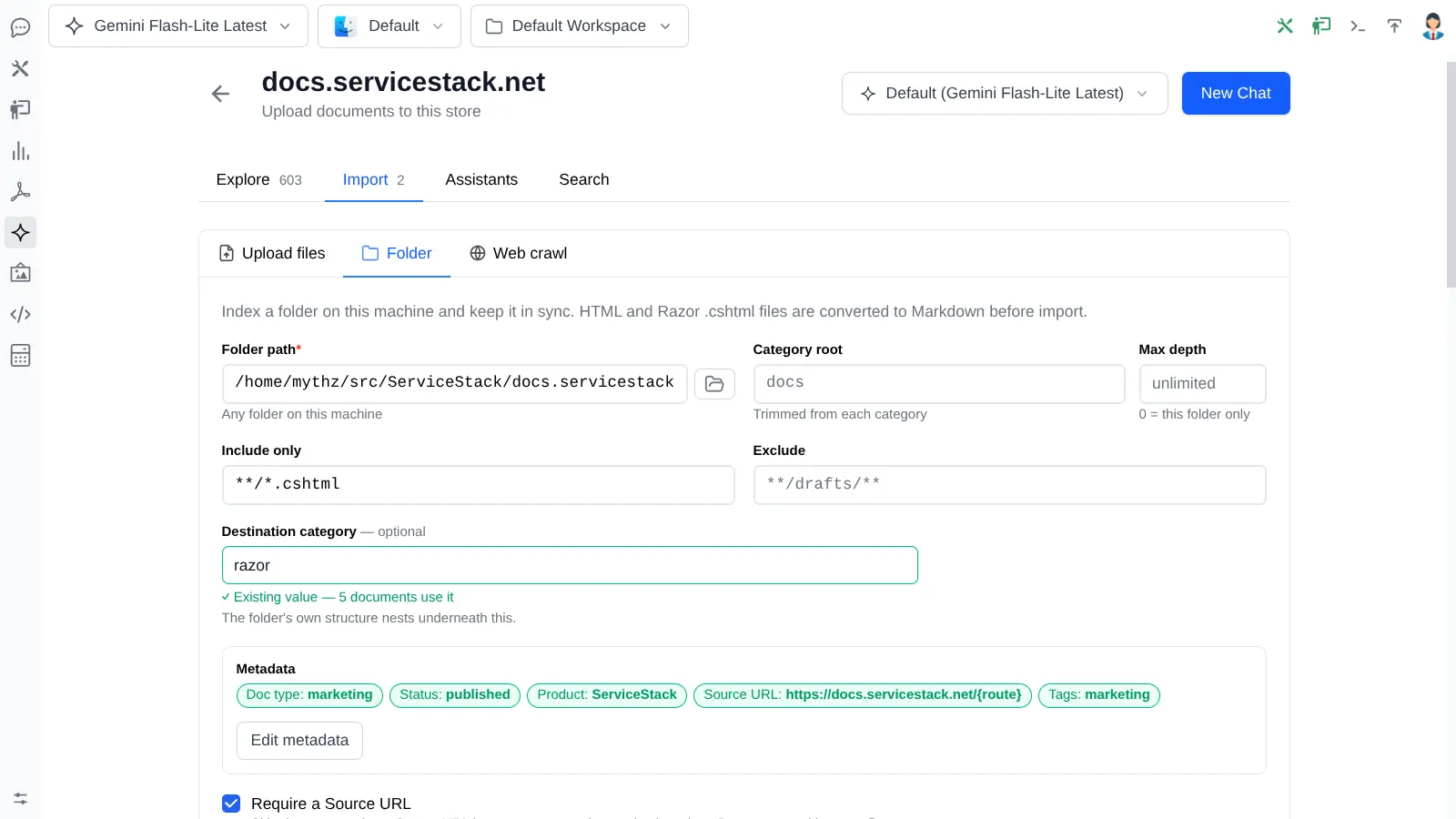This screenshot has height=819, width=1456.
Task: Open the chat icon in sidebar
Action: pyautogui.click(x=20, y=27)
